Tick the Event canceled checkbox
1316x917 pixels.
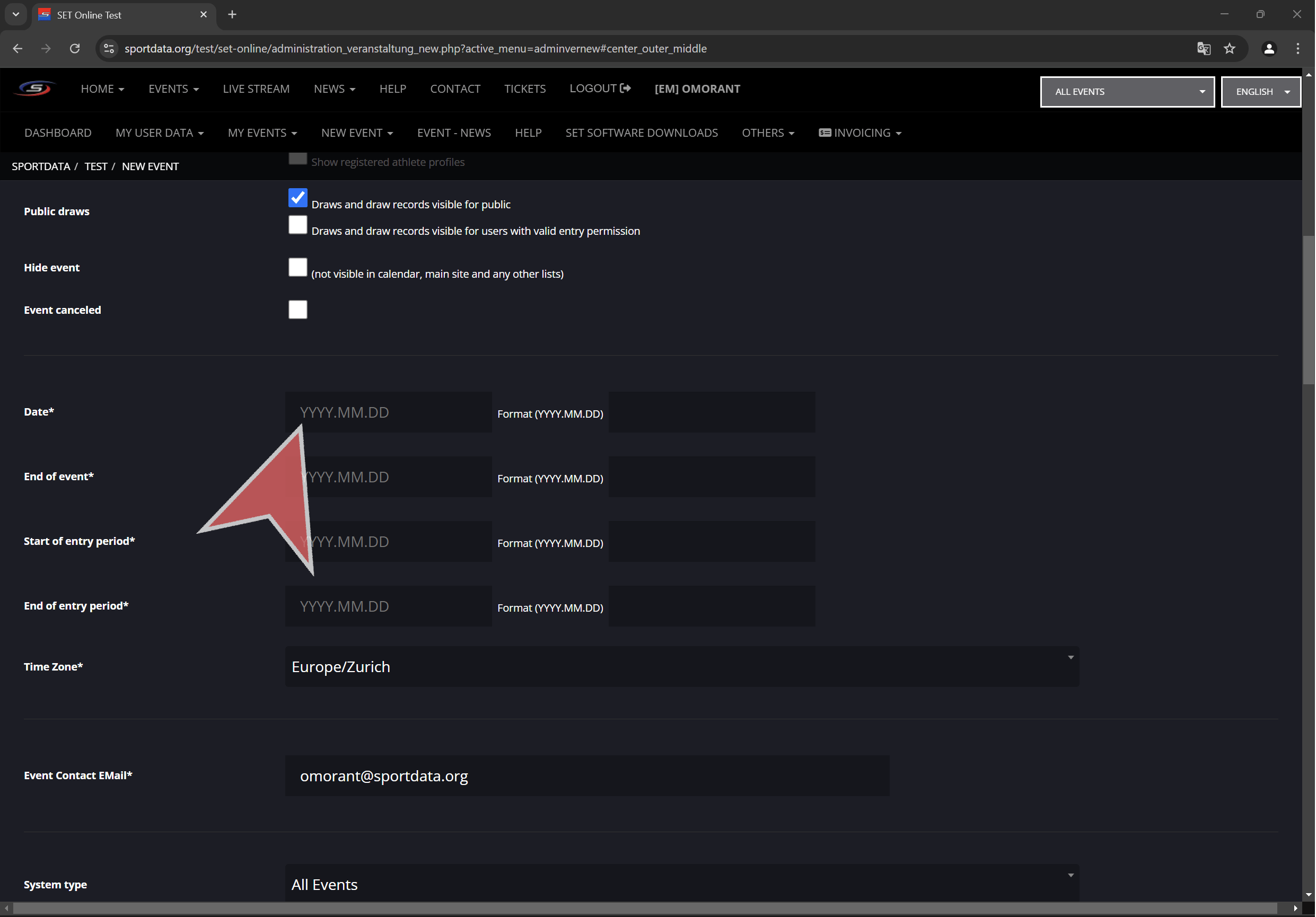297,310
